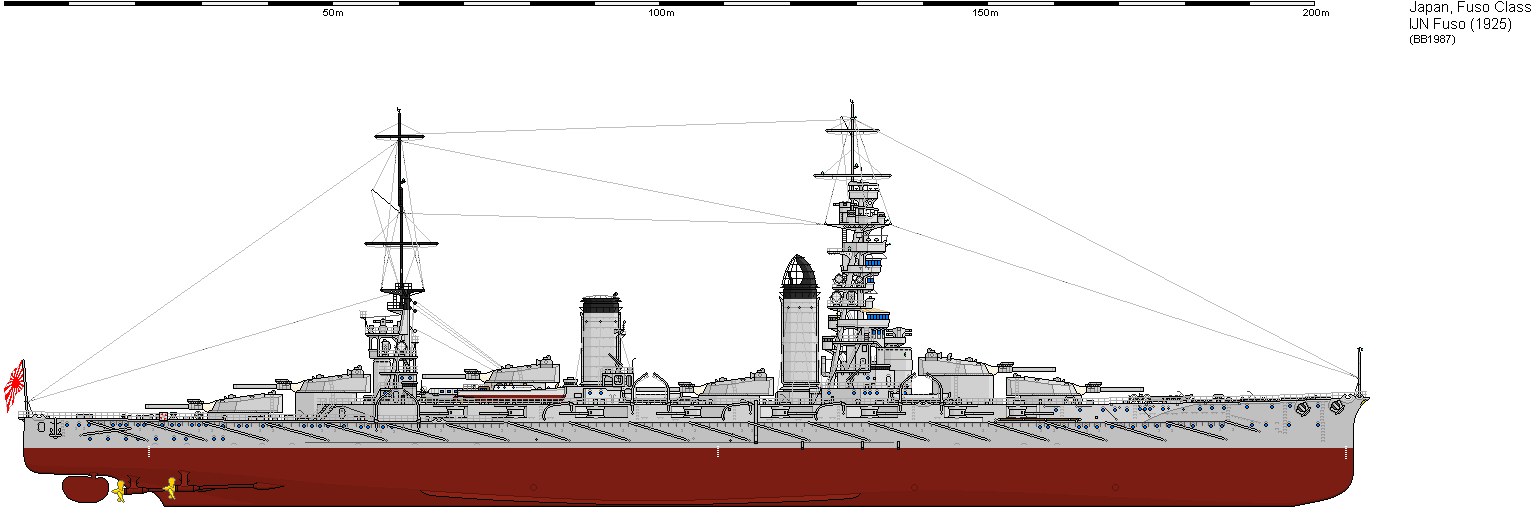Click the forward funnel with the curved cap
Screen dimensions: 1536x524
tap(799, 320)
